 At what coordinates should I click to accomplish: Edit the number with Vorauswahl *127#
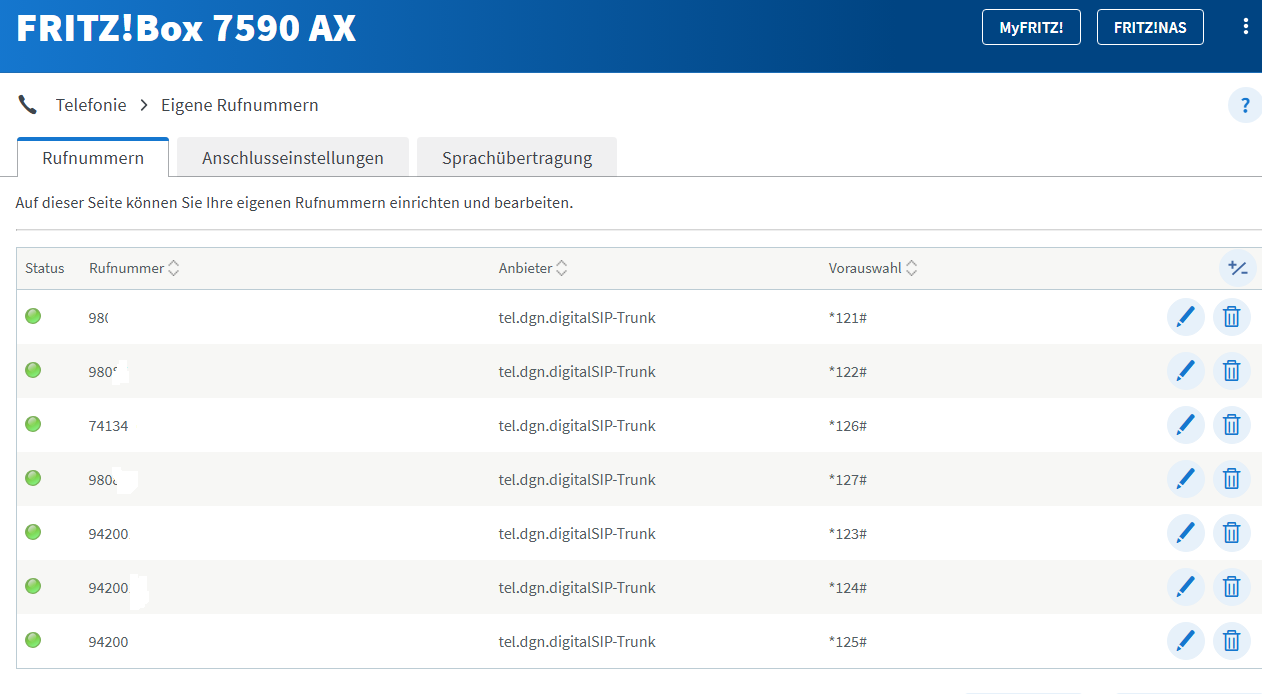click(1186, 479)
